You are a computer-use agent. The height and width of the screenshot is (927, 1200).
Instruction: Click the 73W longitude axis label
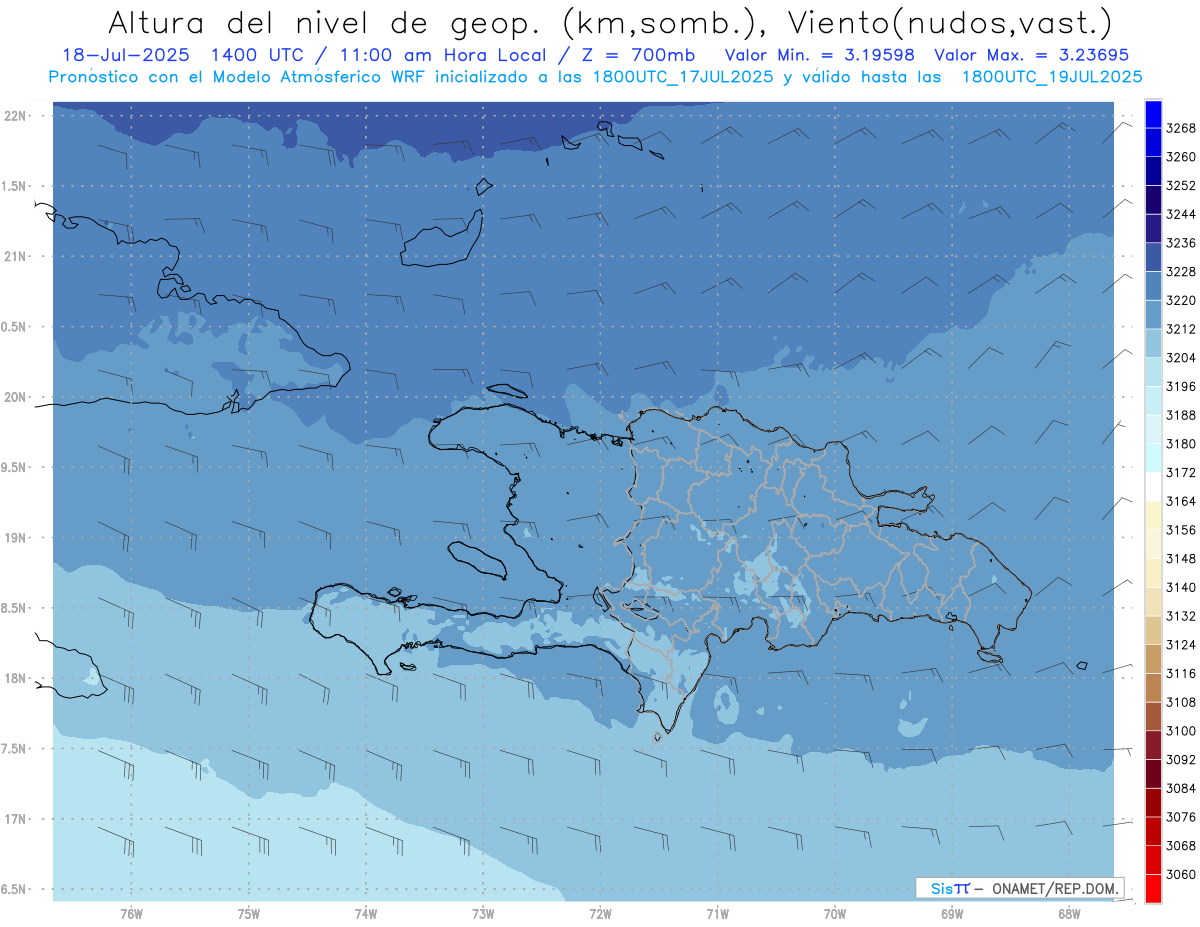[483, 913]
